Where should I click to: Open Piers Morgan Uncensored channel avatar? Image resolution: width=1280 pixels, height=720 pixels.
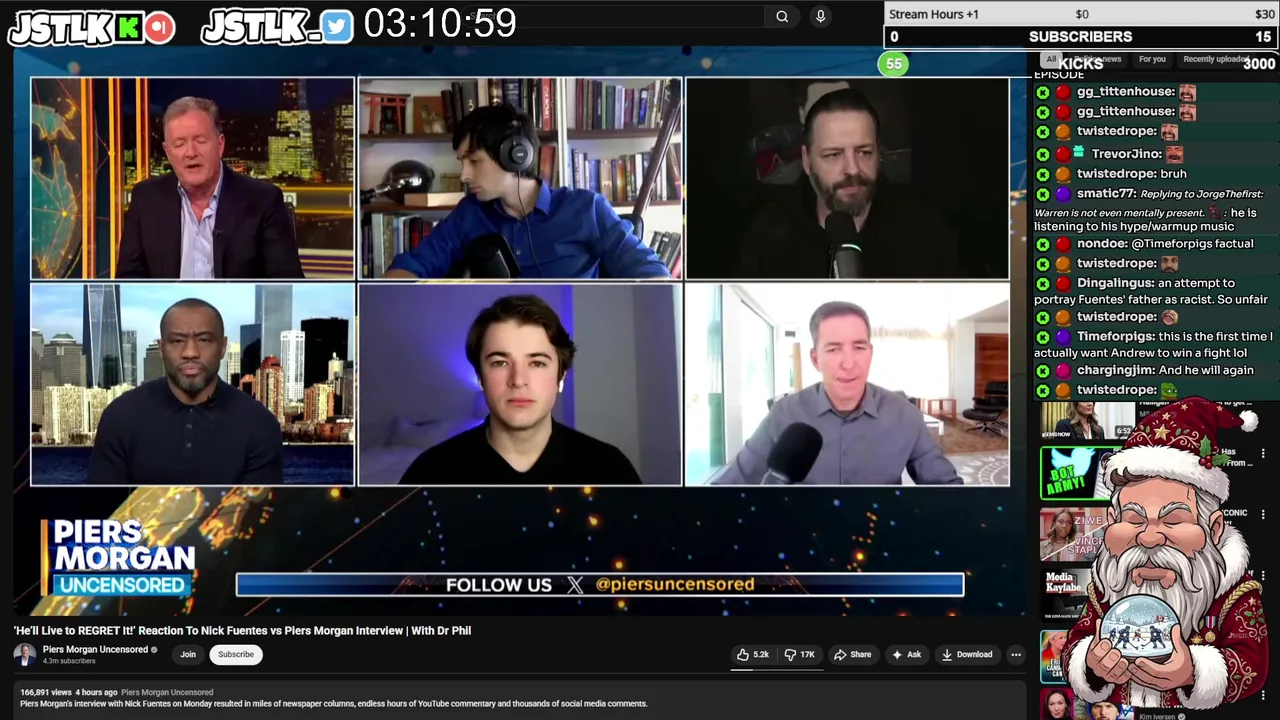point(25,654)
